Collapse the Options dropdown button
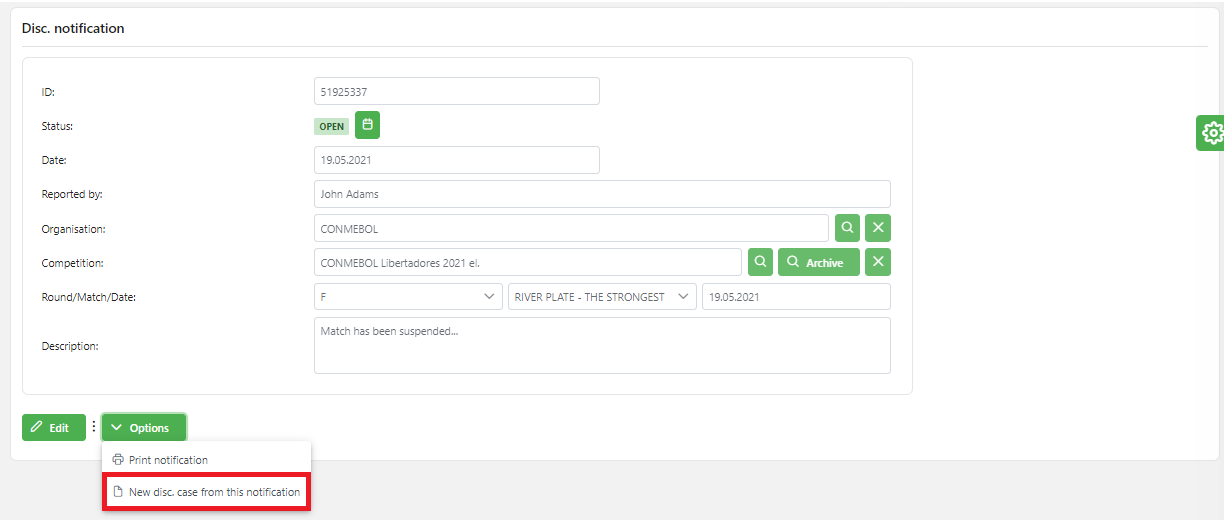The image size is (1224, 520). 143,428
